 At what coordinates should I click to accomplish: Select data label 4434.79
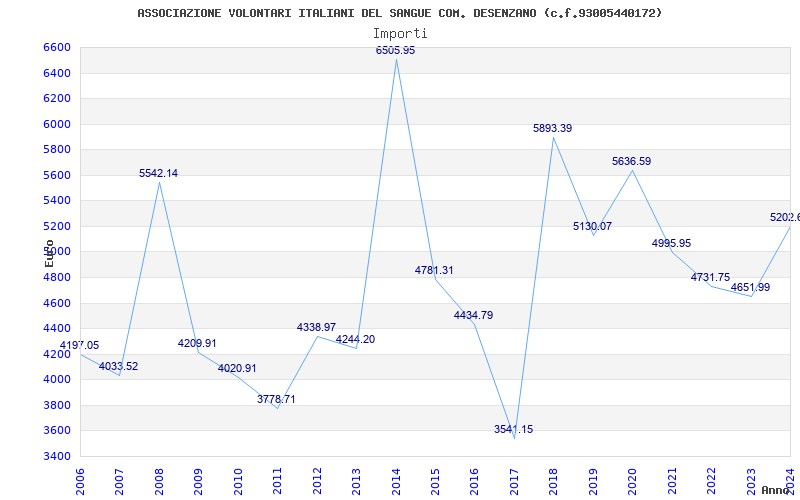pos(473,315)
